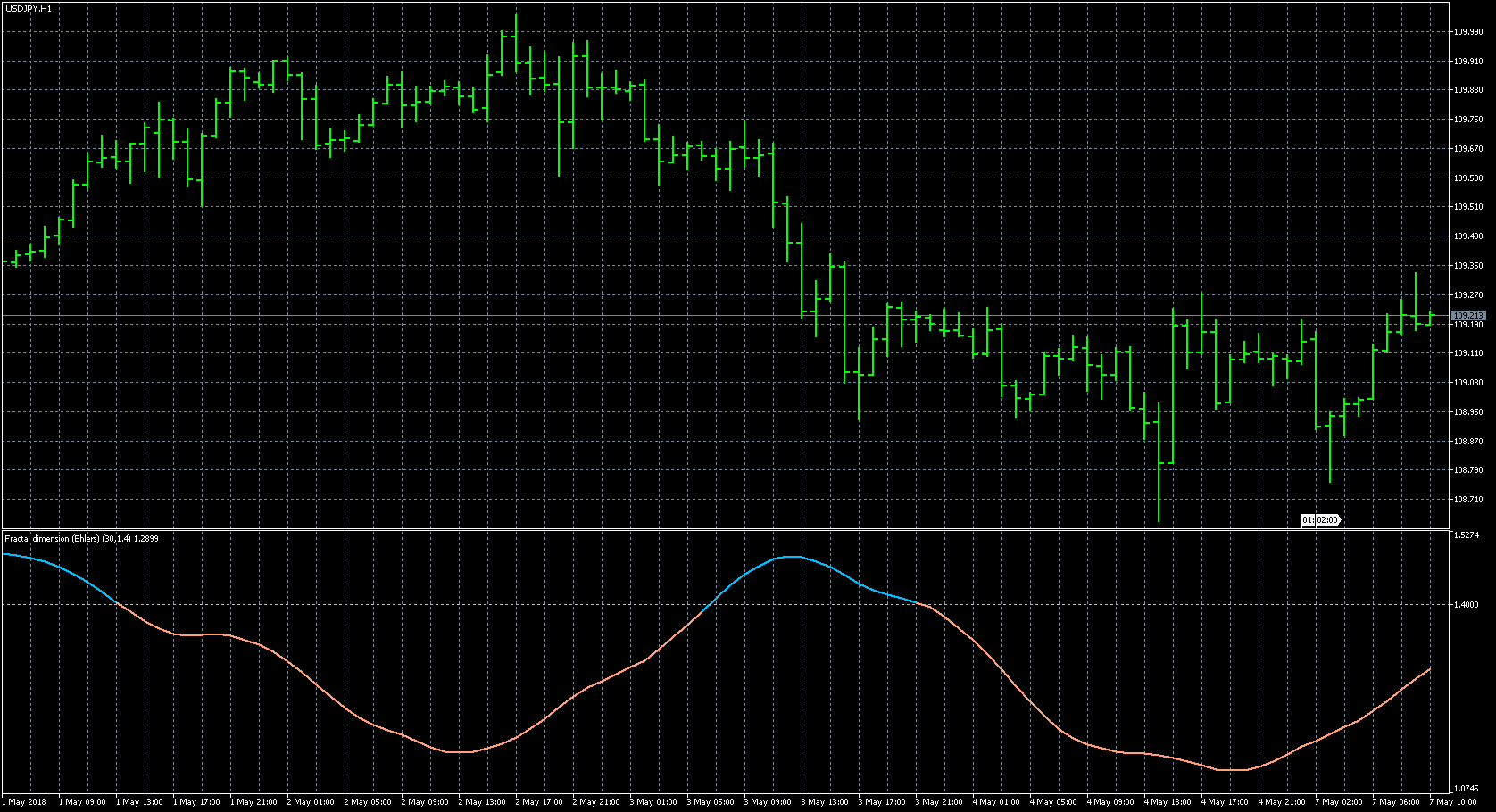Select the 109.510 price axis value
The width and height of the screenshot is (1496, 812).
pyautogui.click(x=1468, y=207)
